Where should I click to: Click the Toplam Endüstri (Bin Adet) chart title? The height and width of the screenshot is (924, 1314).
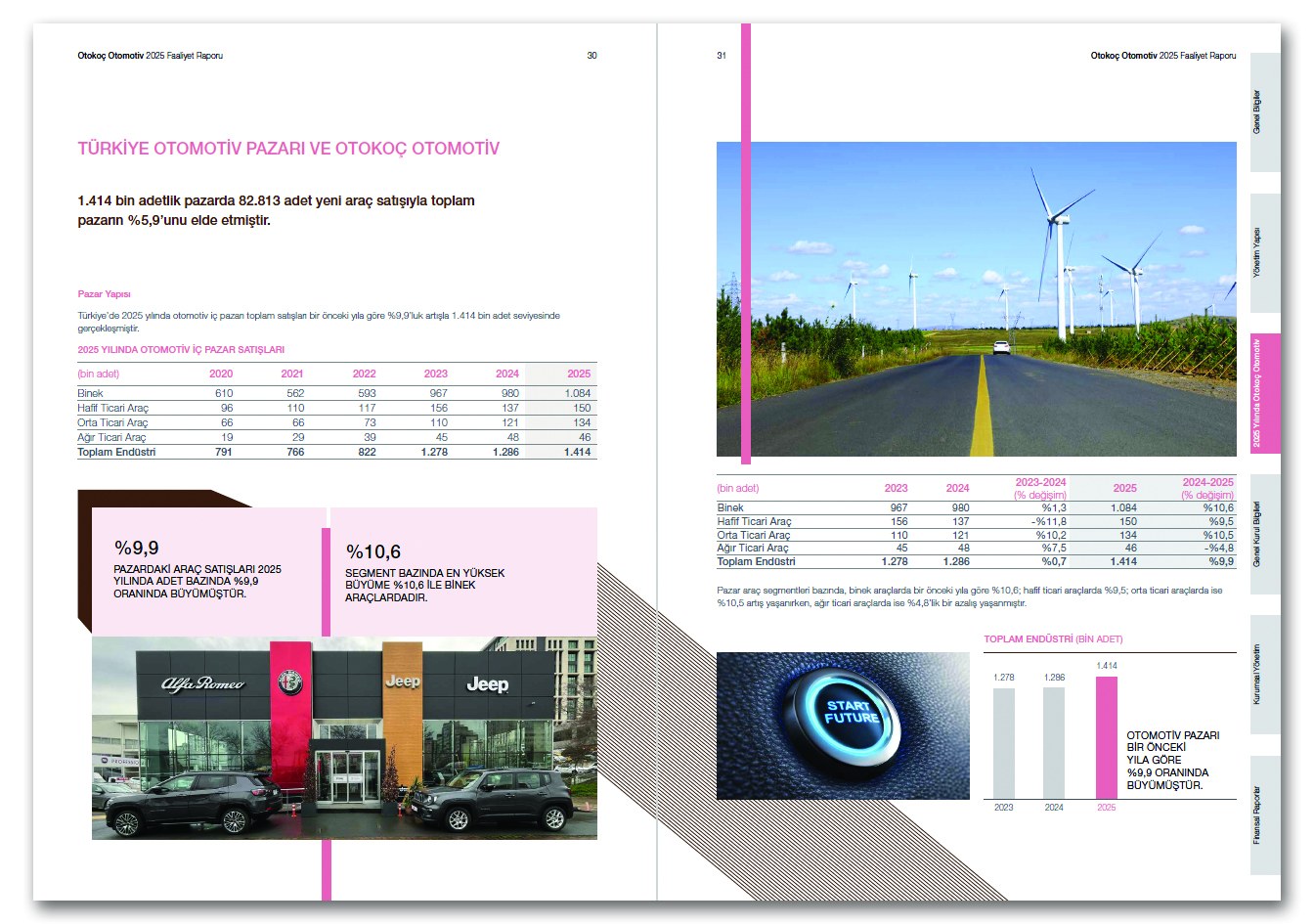pos(1053,639)
